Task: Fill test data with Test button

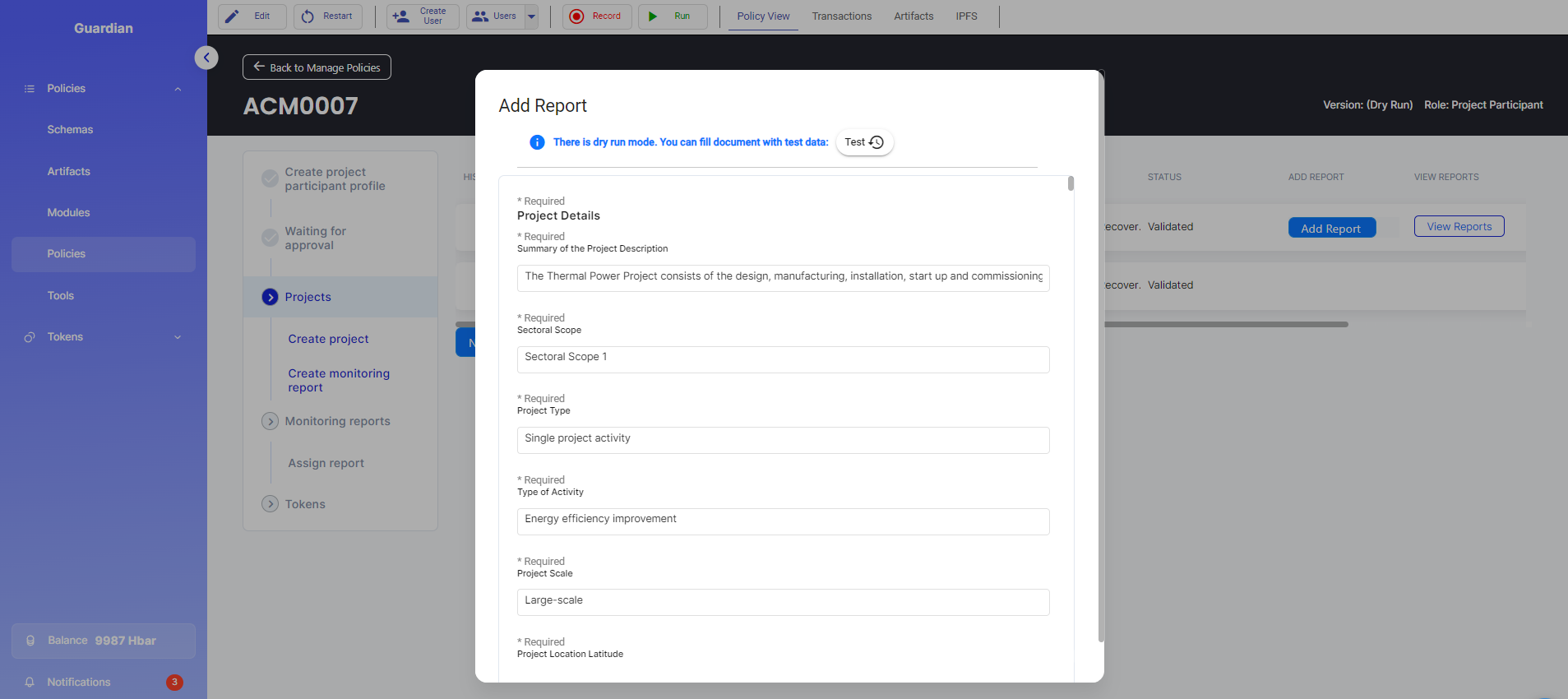Action: pyautogui.click(x=863, y=142)
